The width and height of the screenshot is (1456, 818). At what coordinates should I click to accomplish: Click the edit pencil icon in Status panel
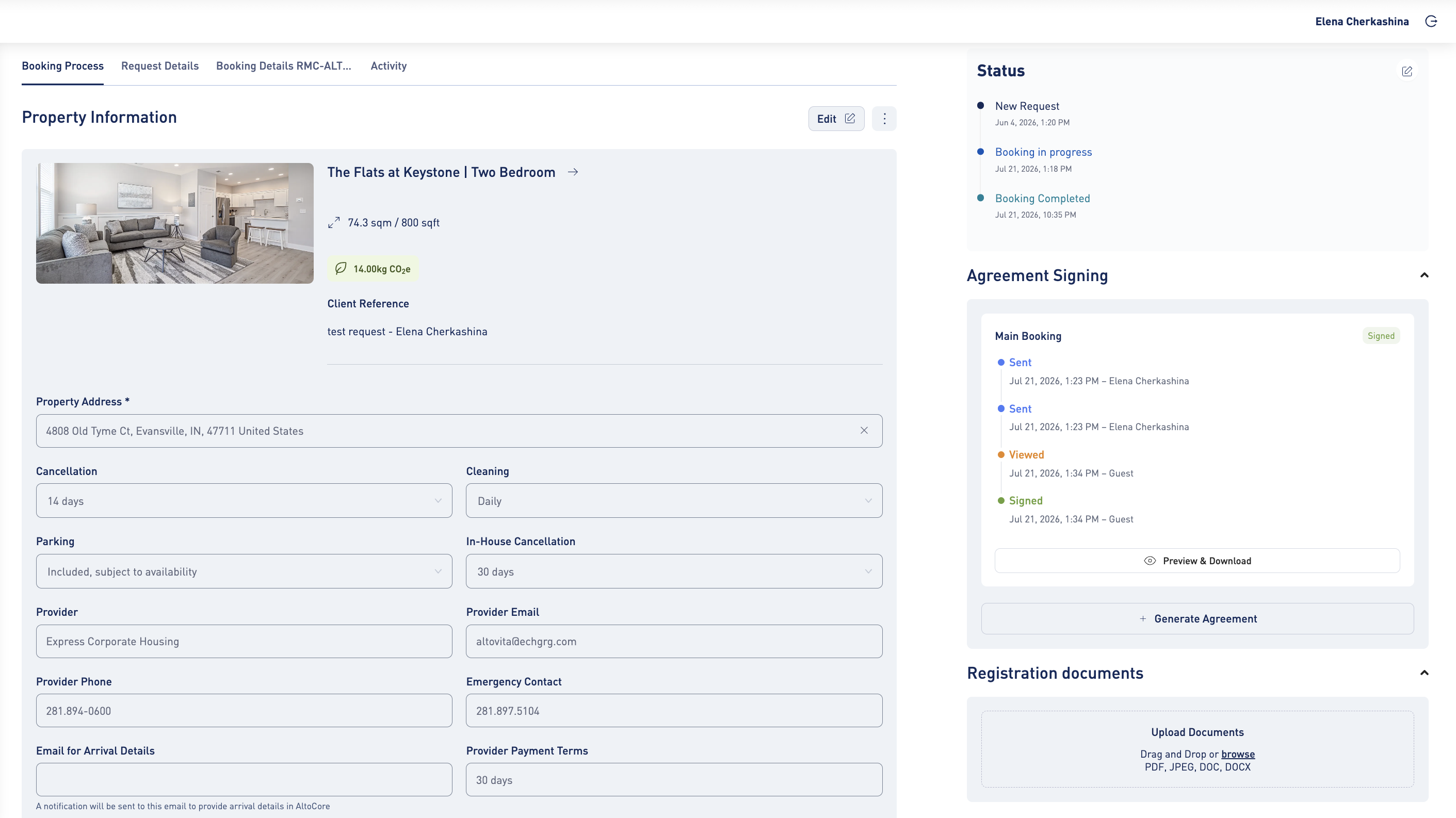1407,71
